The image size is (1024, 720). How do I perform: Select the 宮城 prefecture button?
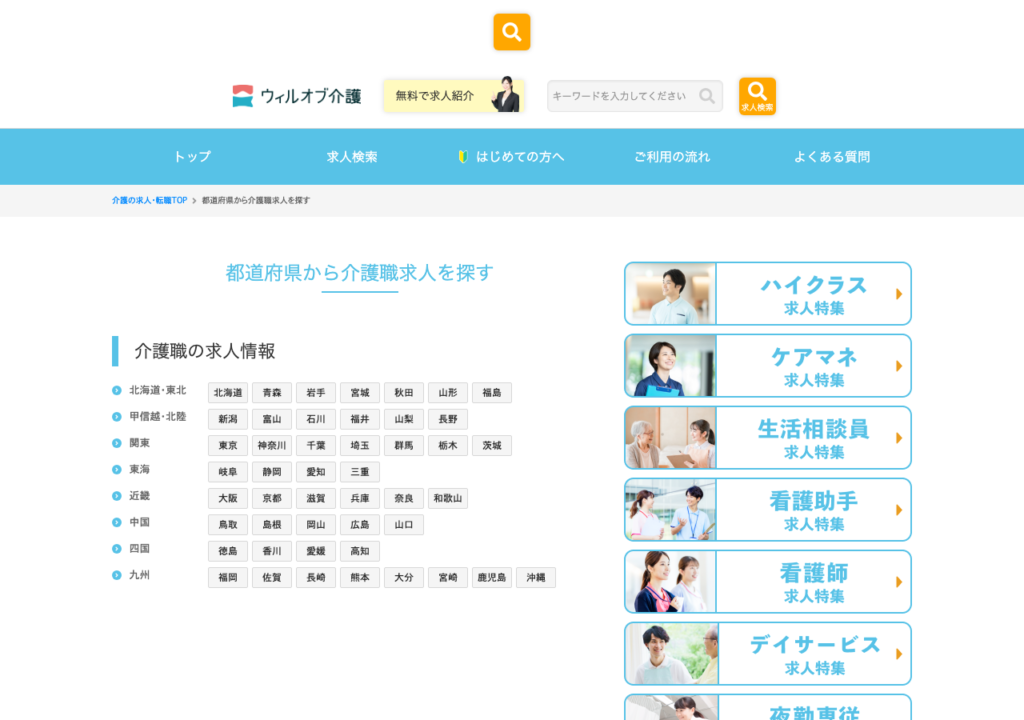pos(360,393)
